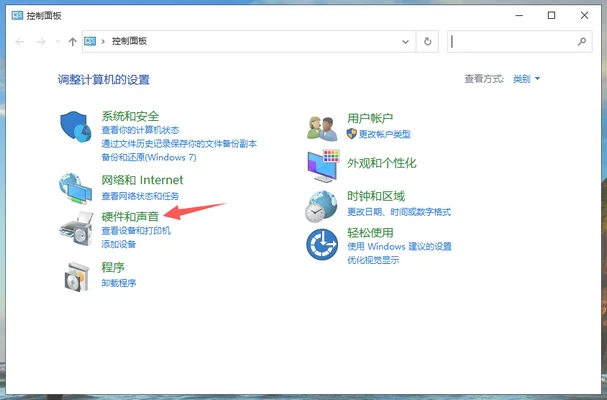This screenshot has width=607, height=400.
Task: Open 通过文件历史记录保存你的文件备份副本
Action: point(179,144)
